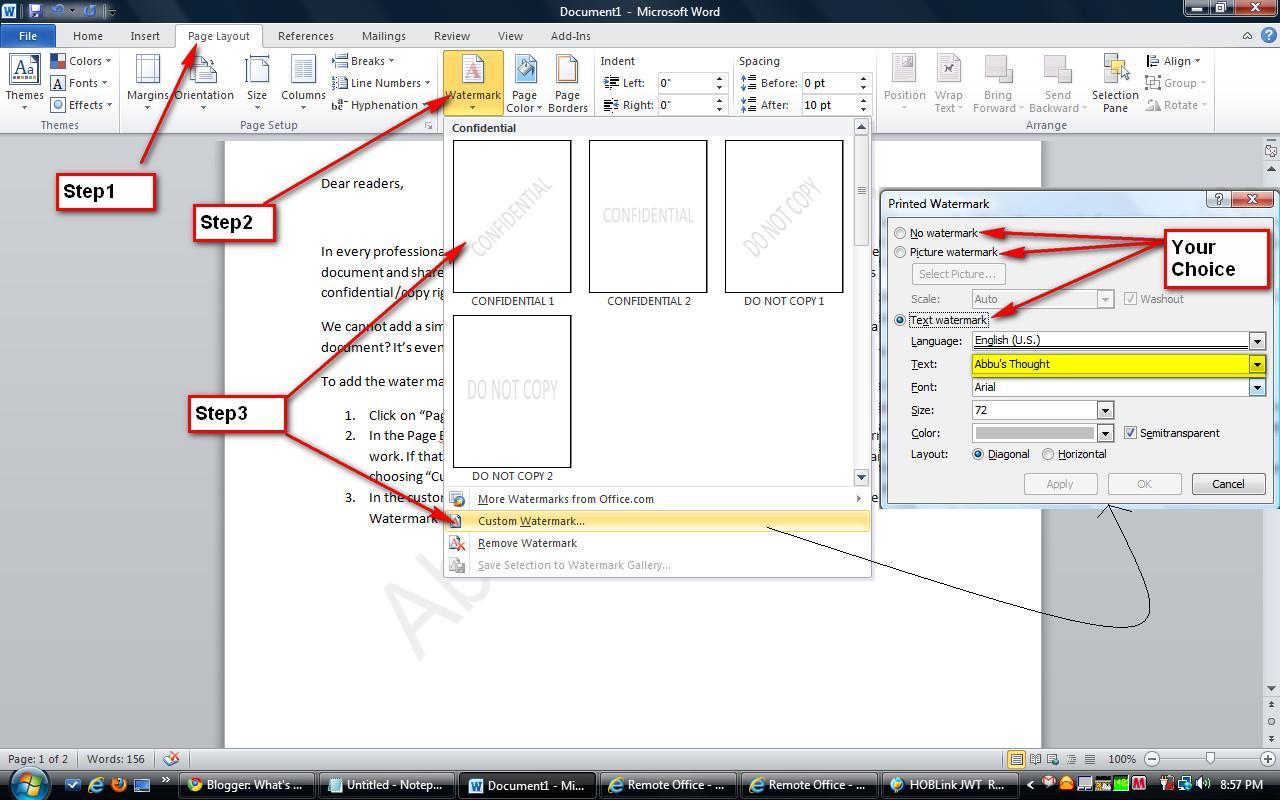1280x800 pixels.
Task: Enable the Text watermark option
Action: (x=900, y=319)
